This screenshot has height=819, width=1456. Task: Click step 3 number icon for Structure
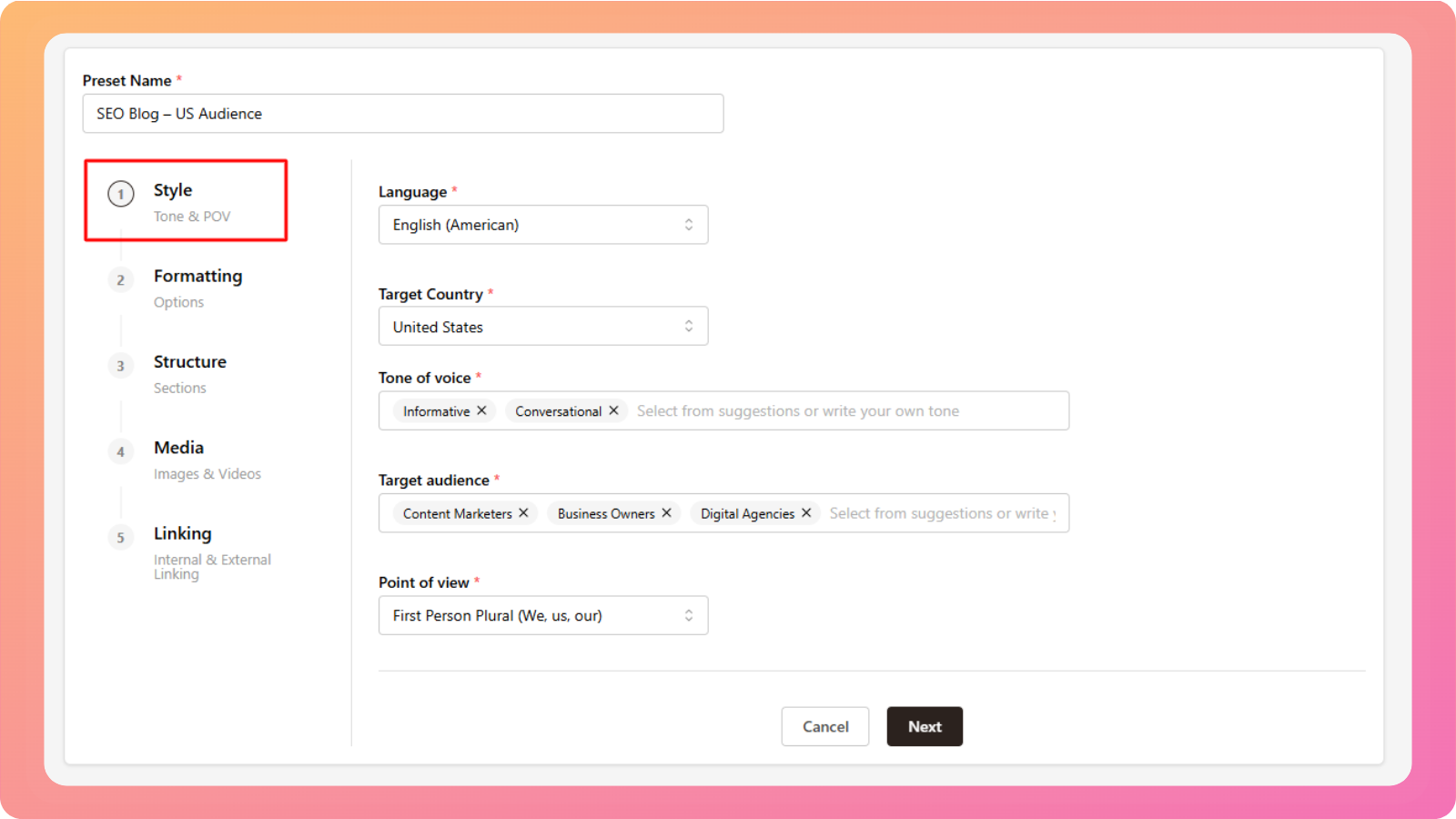tap(121, 366)
